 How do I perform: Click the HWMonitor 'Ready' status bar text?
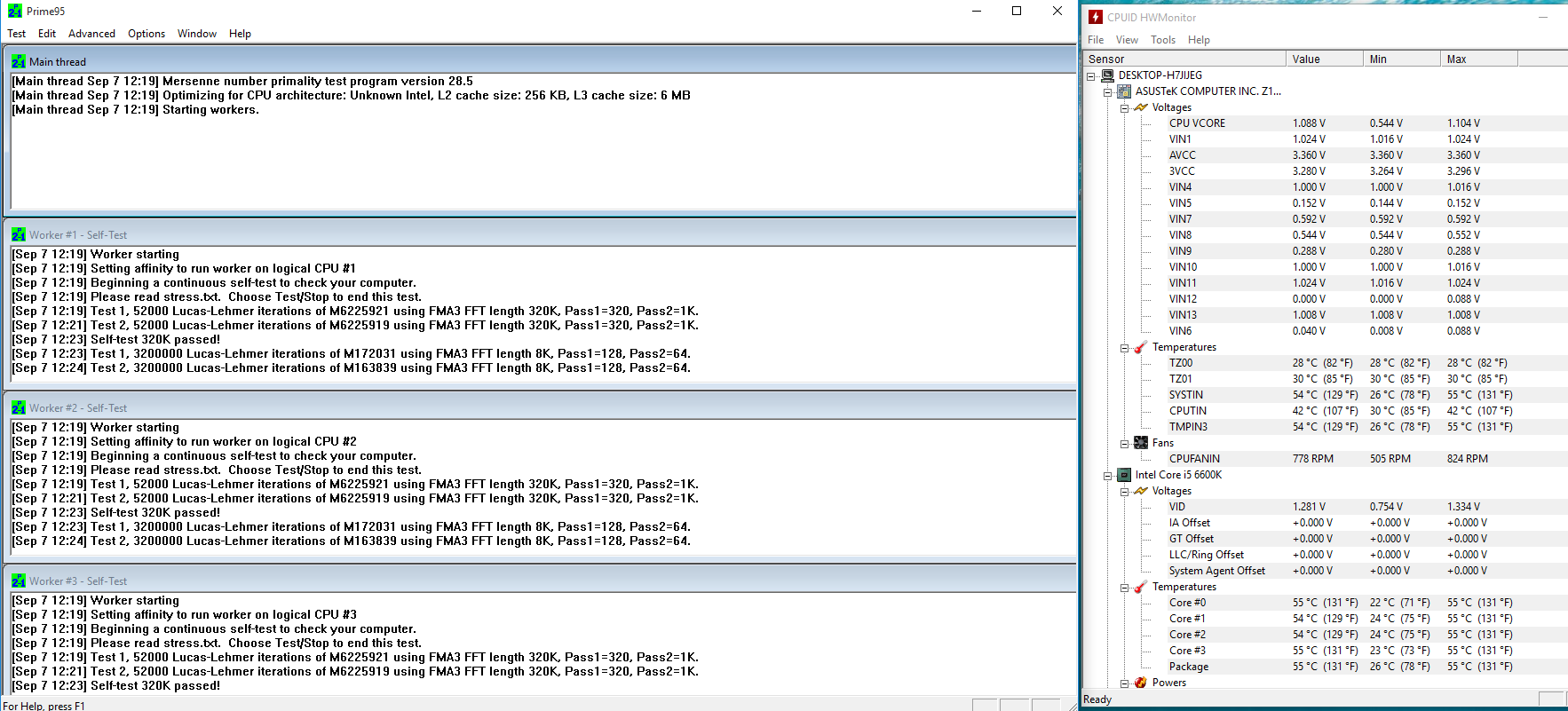(x=1097, y=699)
